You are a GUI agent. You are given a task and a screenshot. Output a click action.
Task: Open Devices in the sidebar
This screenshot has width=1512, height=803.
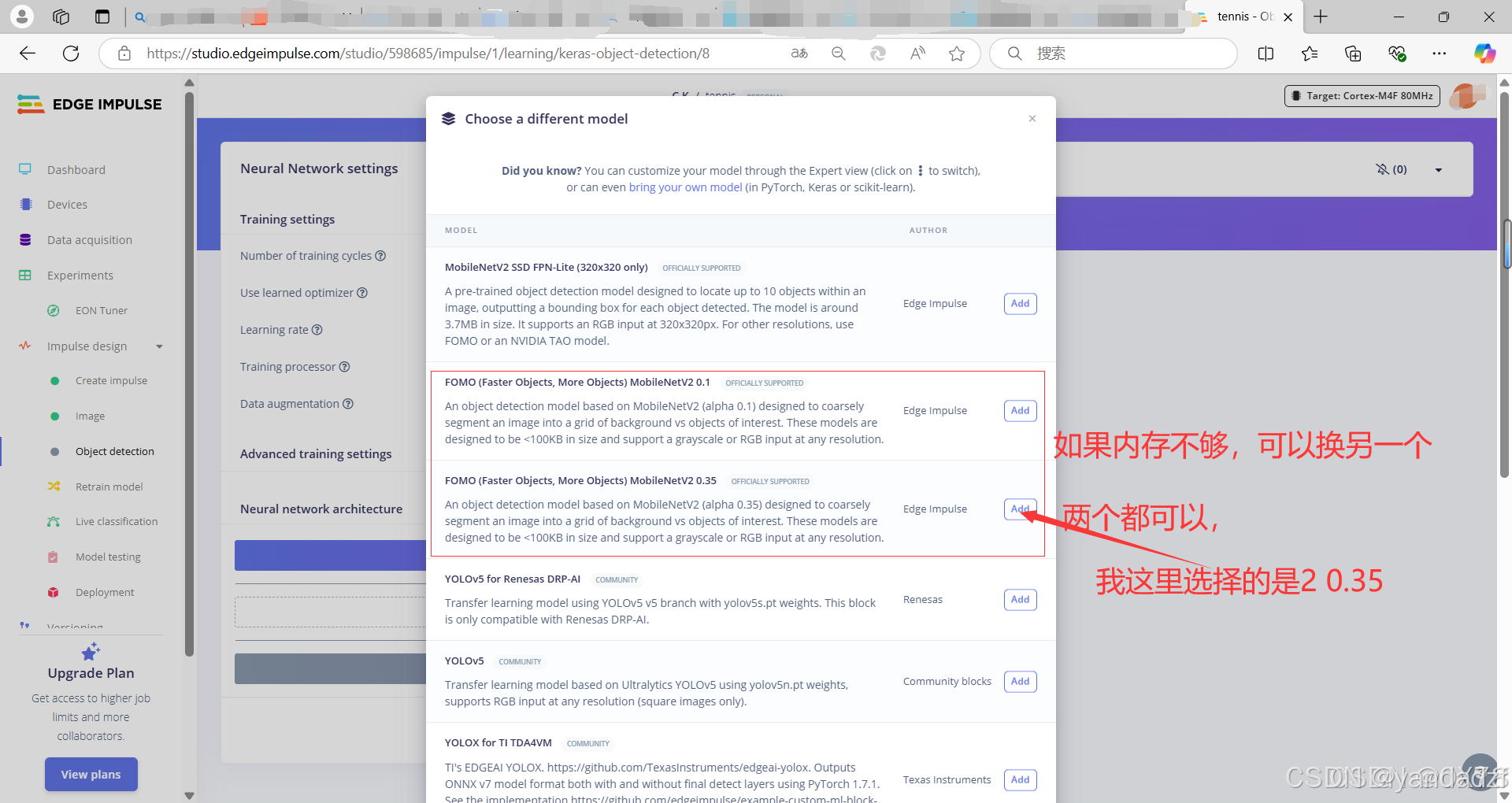click(67, 205)
